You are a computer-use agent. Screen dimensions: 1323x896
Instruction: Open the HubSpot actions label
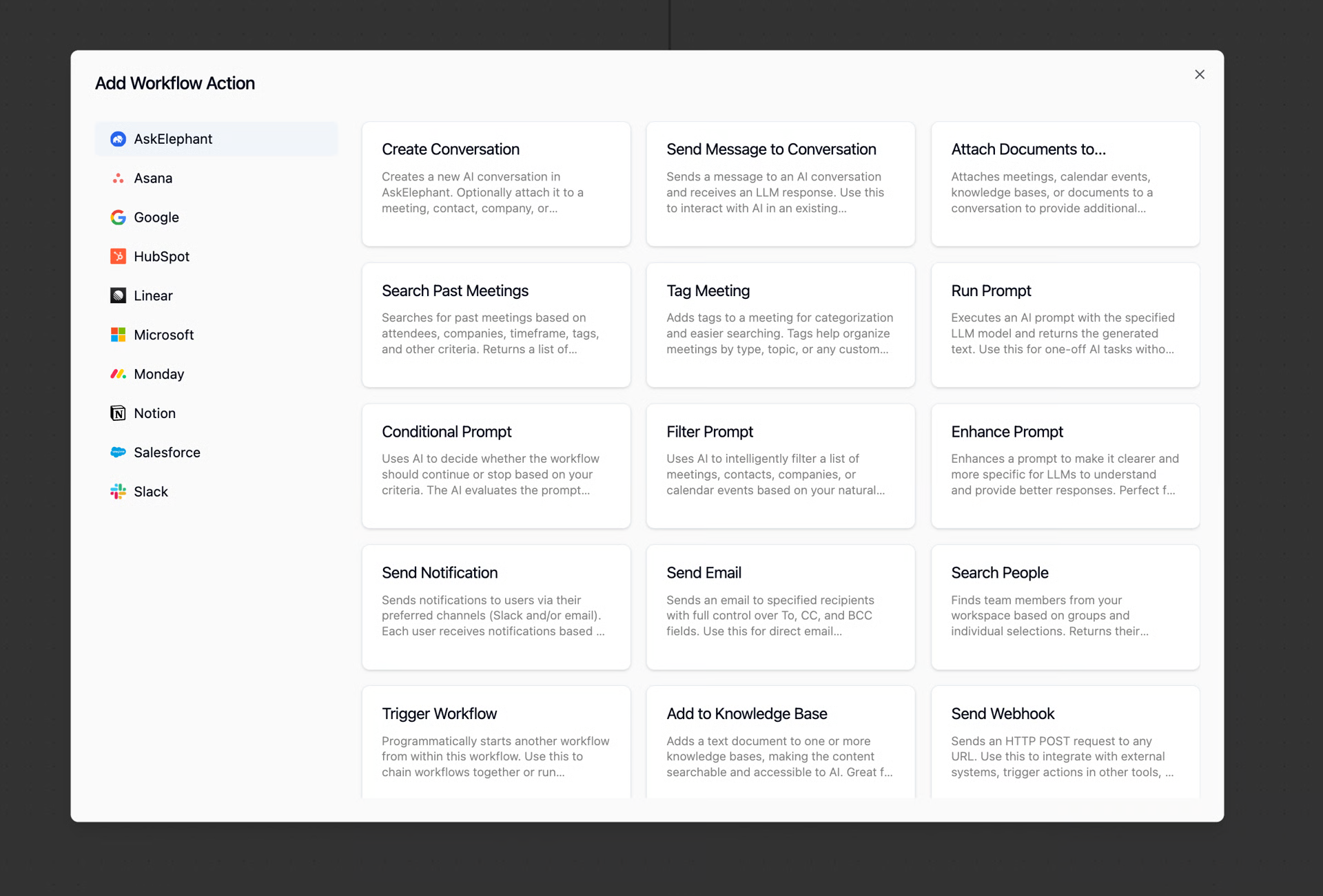[x=161, y=256]
